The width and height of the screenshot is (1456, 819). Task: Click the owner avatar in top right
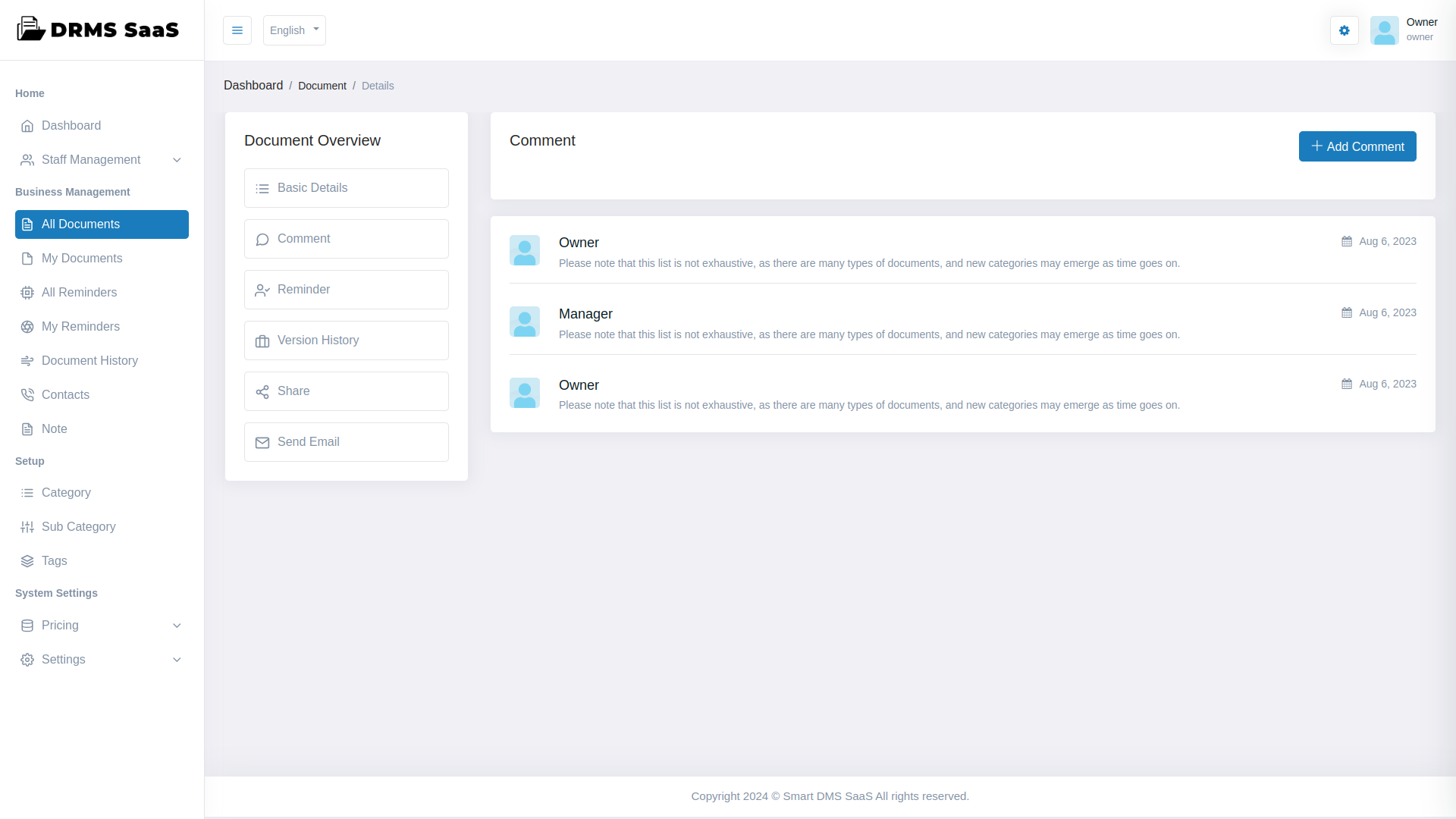pos(1385,30)
